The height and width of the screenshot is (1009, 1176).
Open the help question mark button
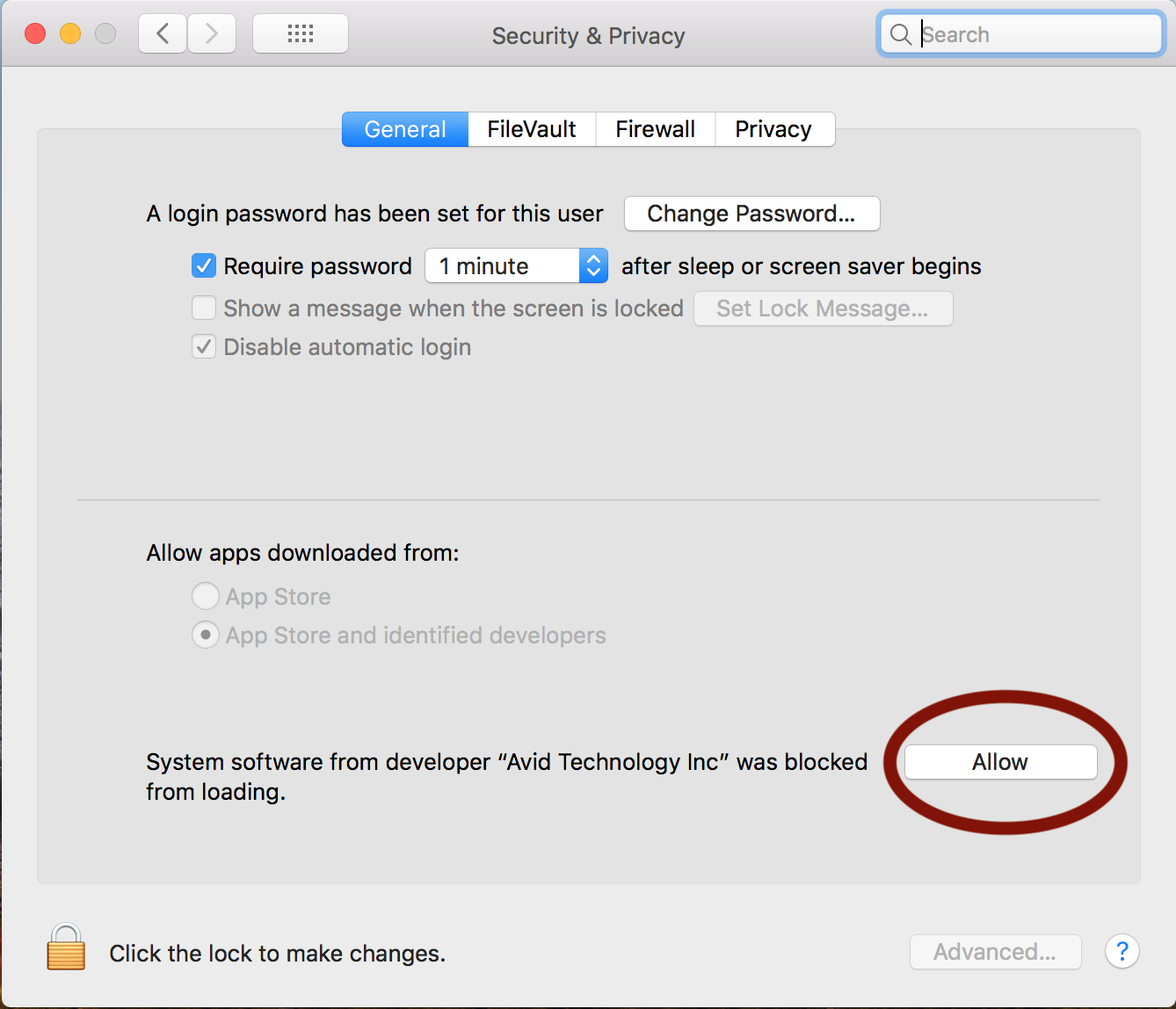[1122, 952]
